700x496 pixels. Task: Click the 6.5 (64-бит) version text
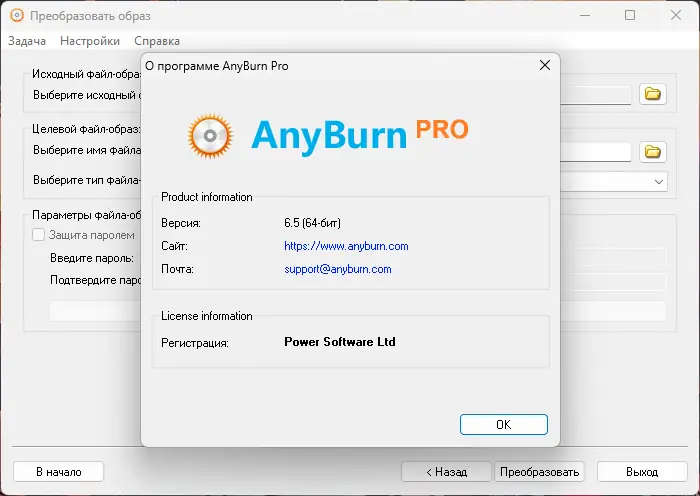click(312, 223)
